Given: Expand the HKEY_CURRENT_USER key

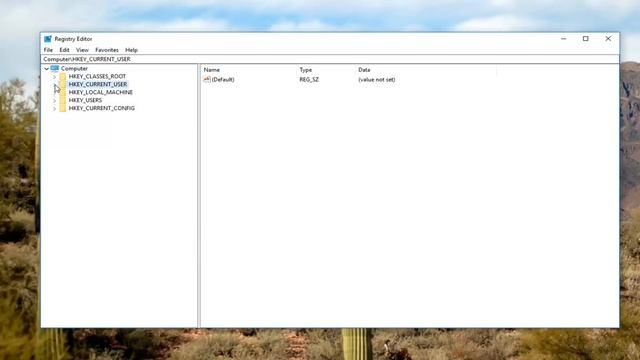Looking at the screenshot, I should (54, 84).
